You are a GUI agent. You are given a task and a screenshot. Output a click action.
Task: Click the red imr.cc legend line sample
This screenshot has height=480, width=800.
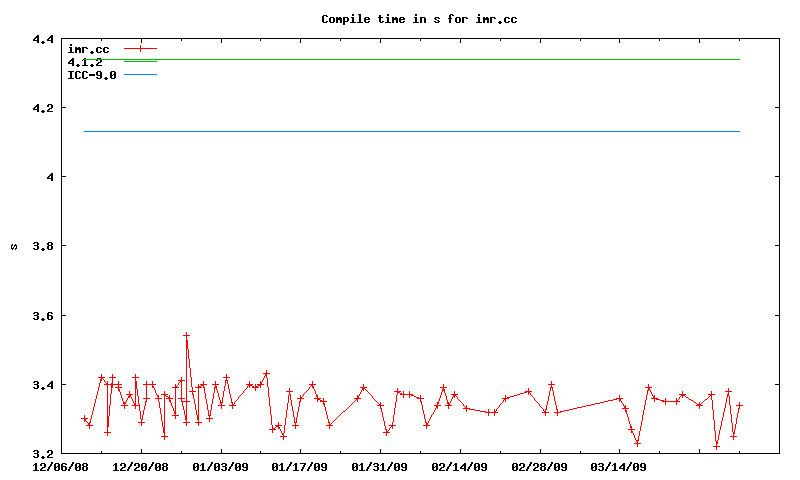tap(140, 48)
